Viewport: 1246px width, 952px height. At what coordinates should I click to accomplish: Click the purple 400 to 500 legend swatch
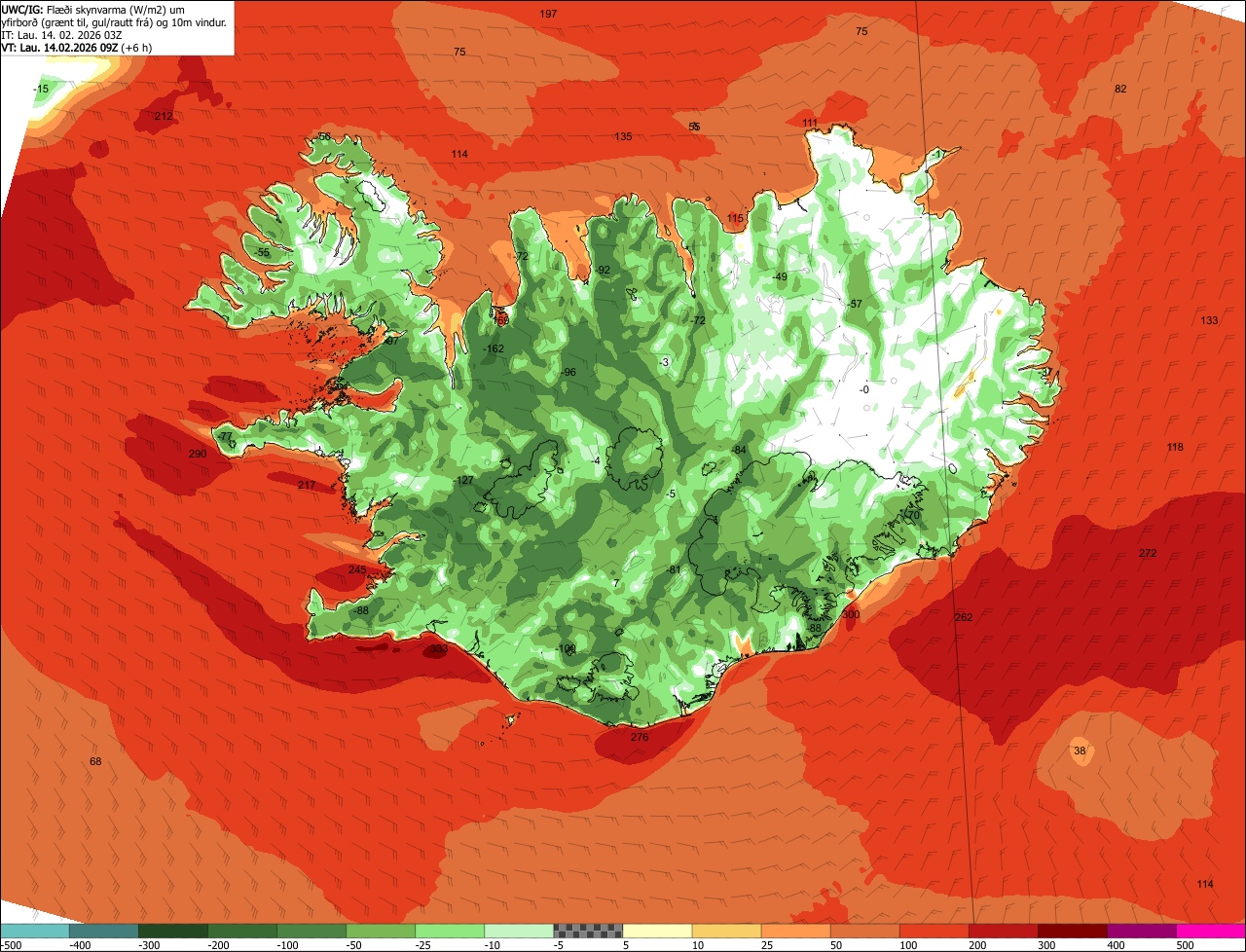pos(1142,931)
